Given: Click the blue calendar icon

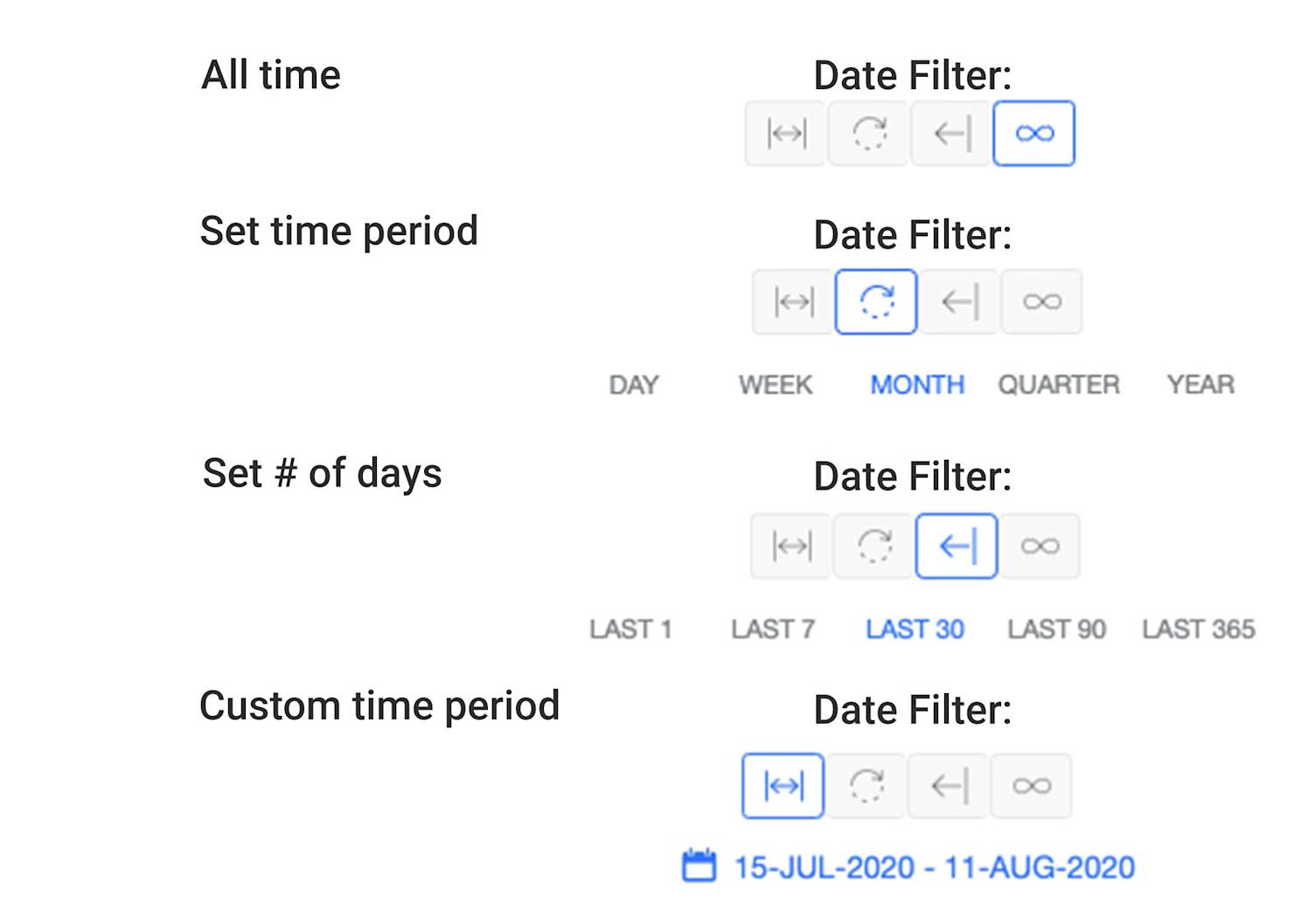Looking at the screenshot, I should click(x=699, y=865).
